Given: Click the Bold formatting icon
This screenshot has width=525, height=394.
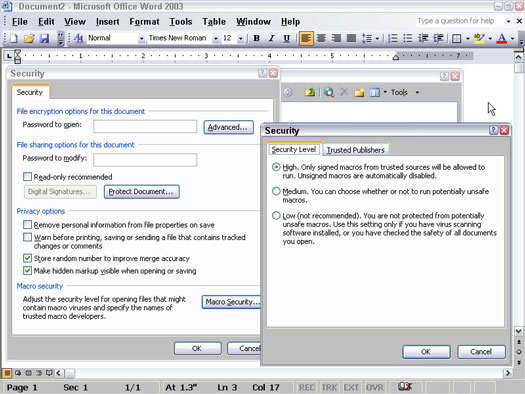Looking at the screenshot, I should click(256, 38).
